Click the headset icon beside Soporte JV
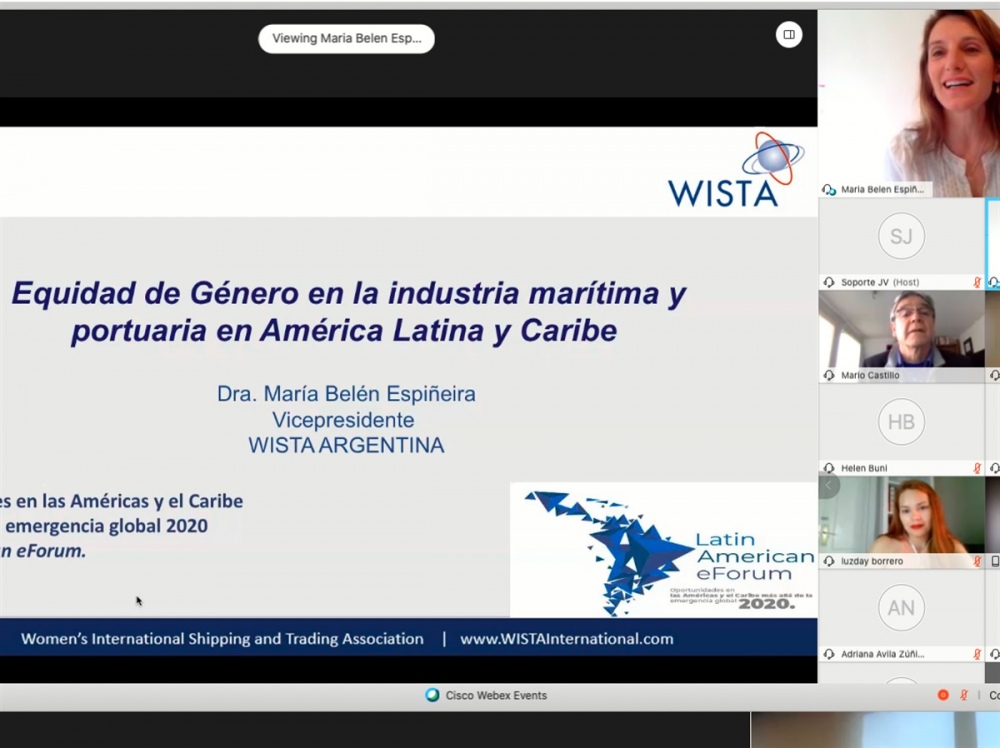The image size is (1000, 748). [829, 282]
